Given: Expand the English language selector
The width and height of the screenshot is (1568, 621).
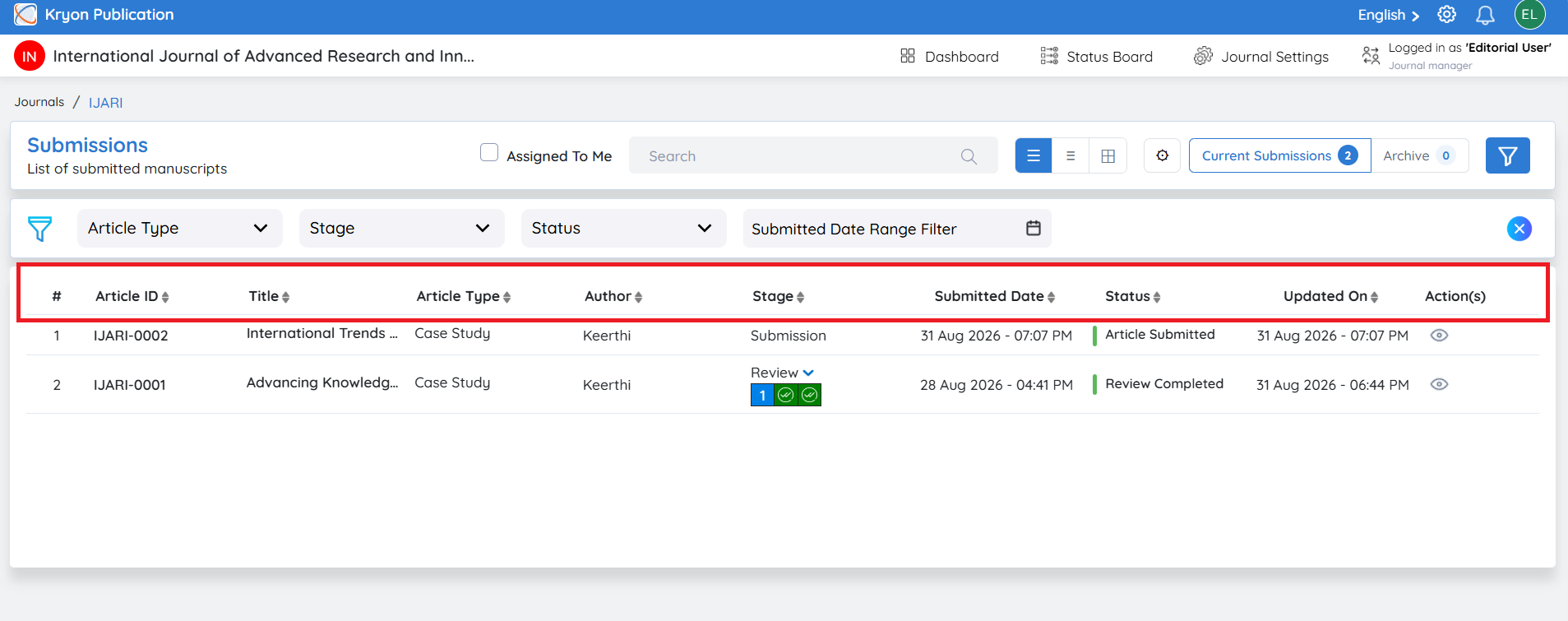Looking at the screenshot, I should 1388,15.
